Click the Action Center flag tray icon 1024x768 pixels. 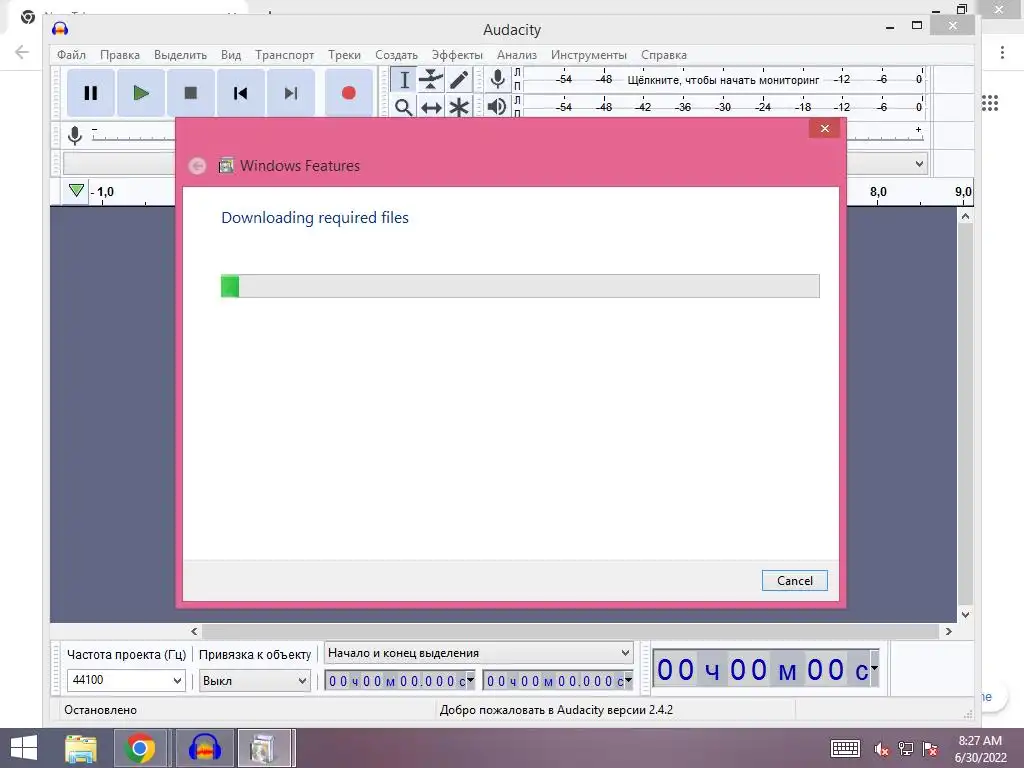930,749
